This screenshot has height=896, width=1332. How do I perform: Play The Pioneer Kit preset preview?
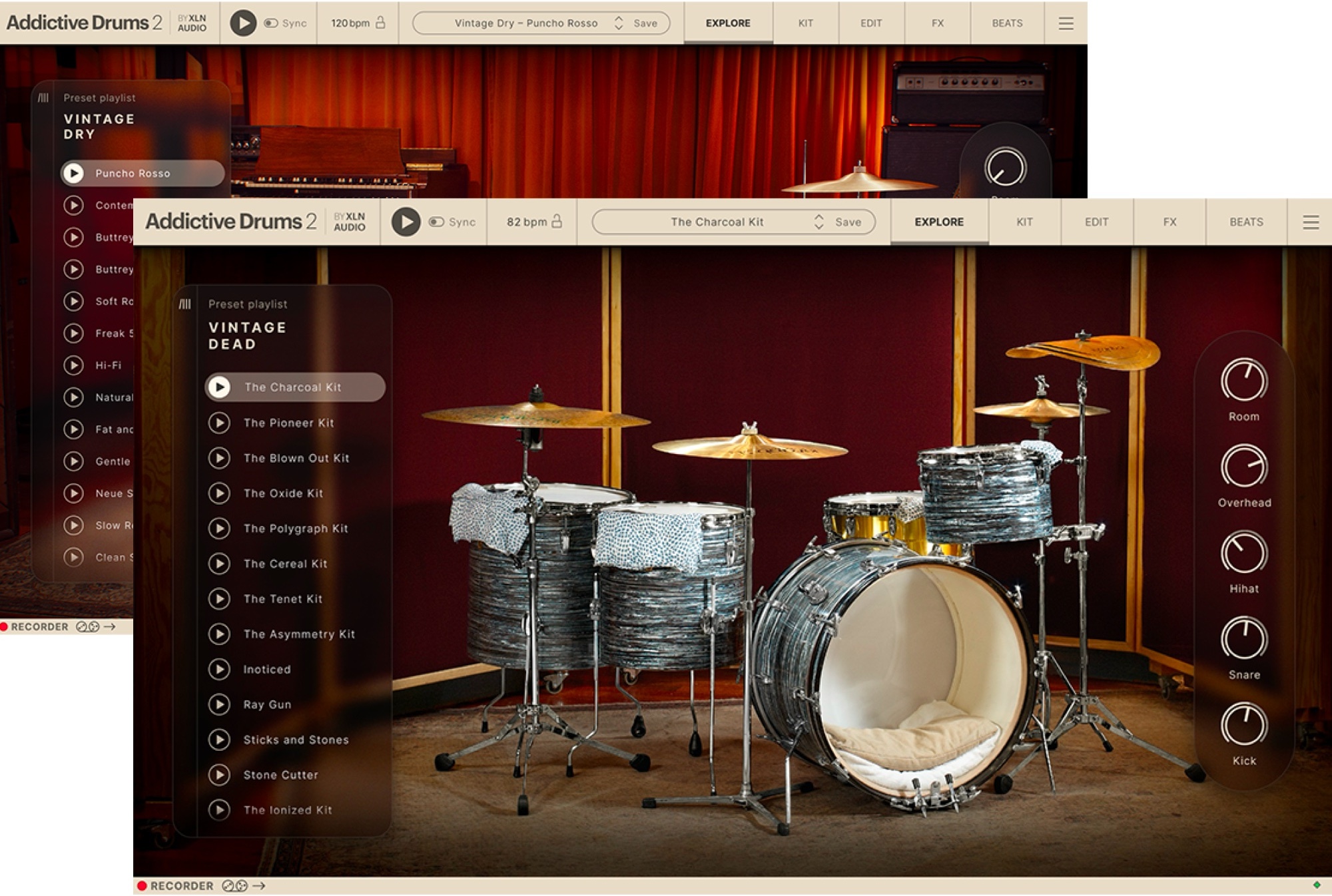coord(219,423)
